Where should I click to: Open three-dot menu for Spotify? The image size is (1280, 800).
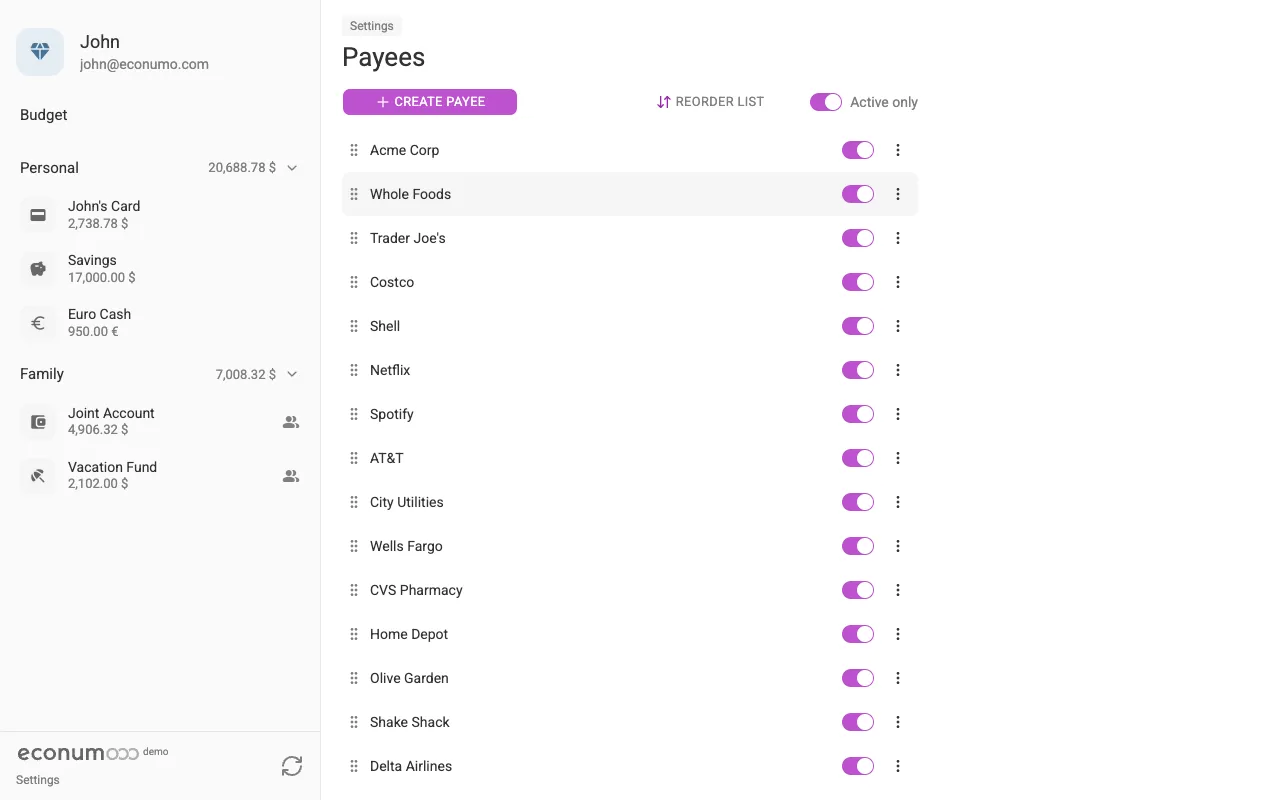point(898,414)
